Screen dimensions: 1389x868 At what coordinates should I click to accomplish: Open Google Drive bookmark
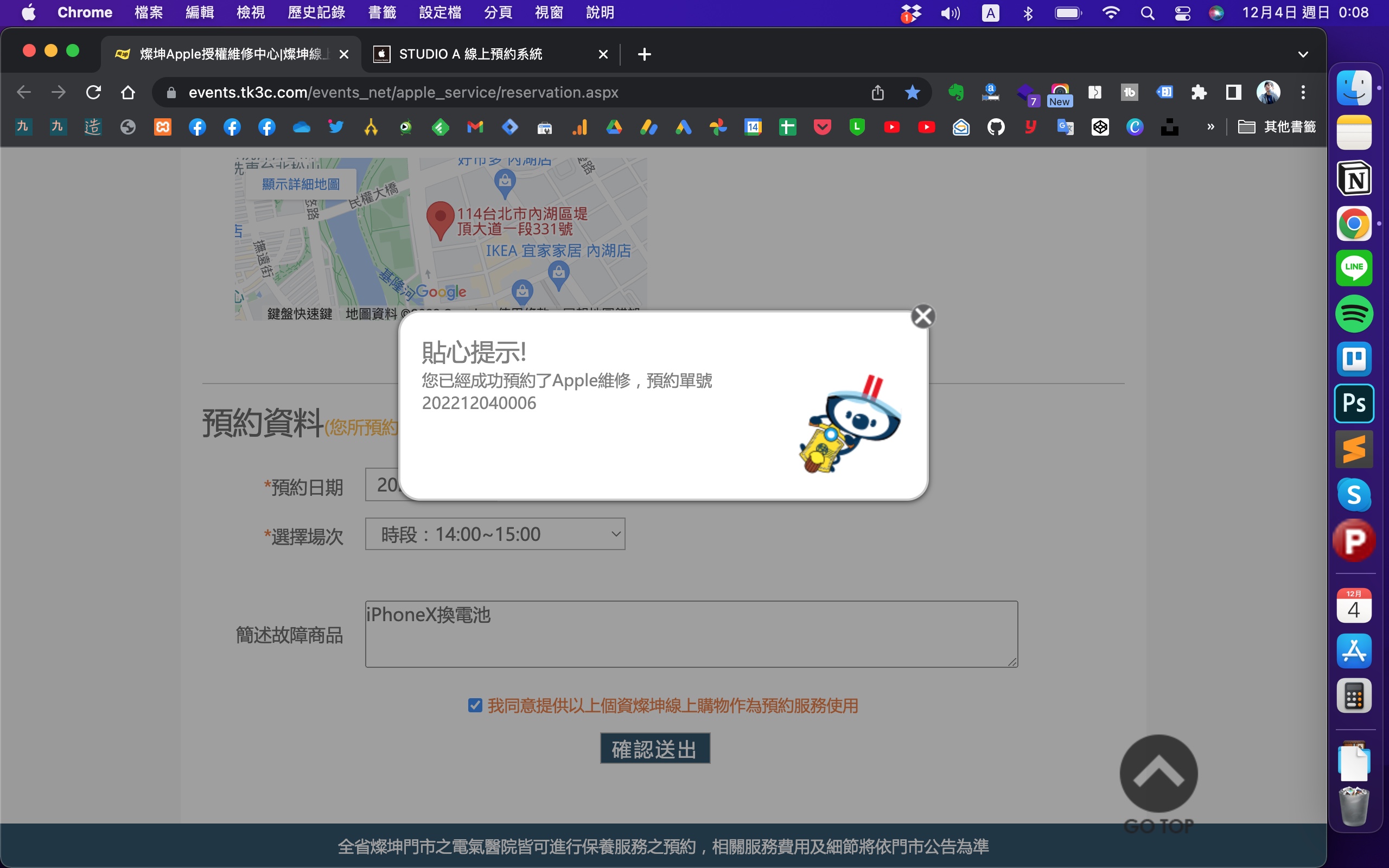(x=614, y=127)
